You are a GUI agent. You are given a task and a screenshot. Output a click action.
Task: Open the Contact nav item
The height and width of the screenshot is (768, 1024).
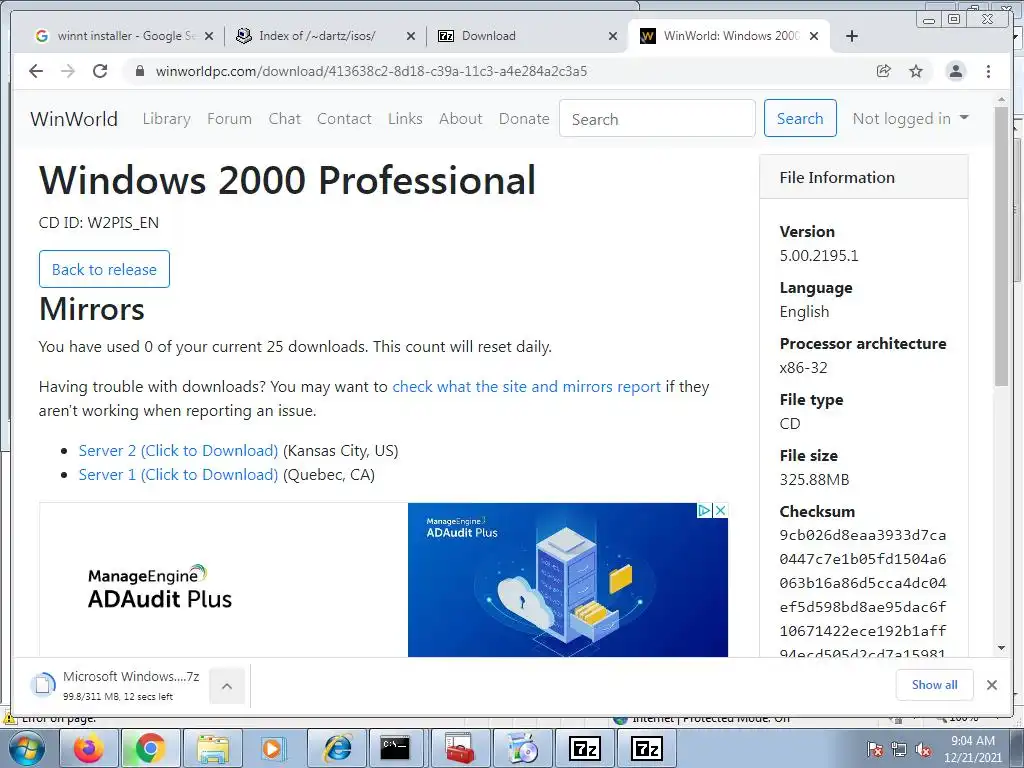344,119
